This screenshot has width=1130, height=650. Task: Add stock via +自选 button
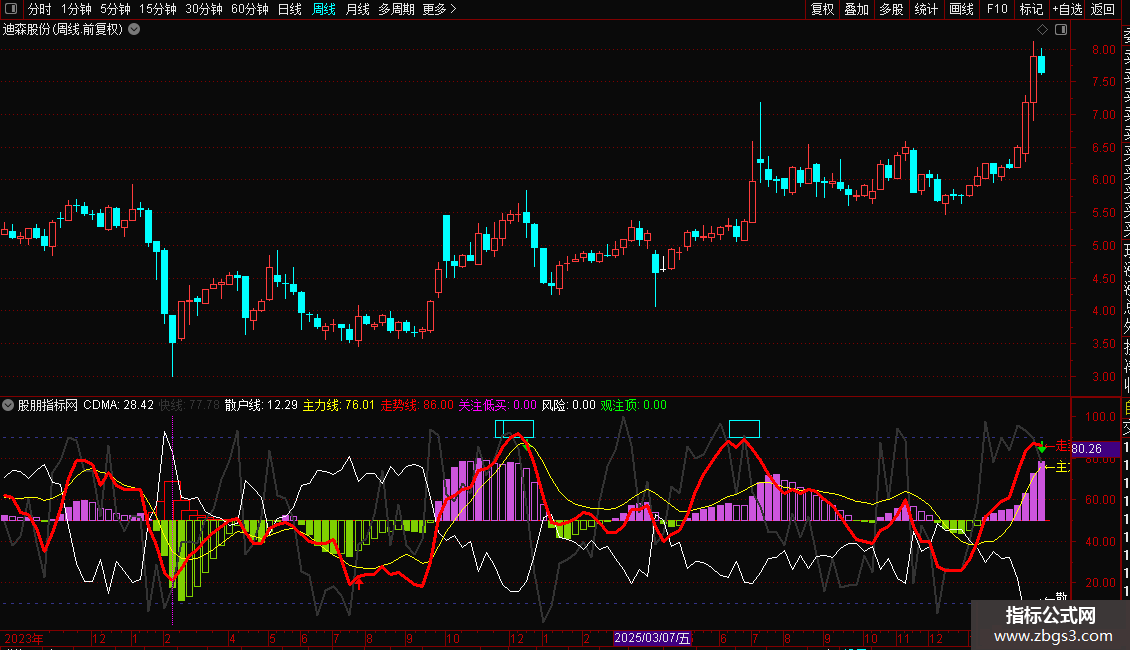point(1067,9)
